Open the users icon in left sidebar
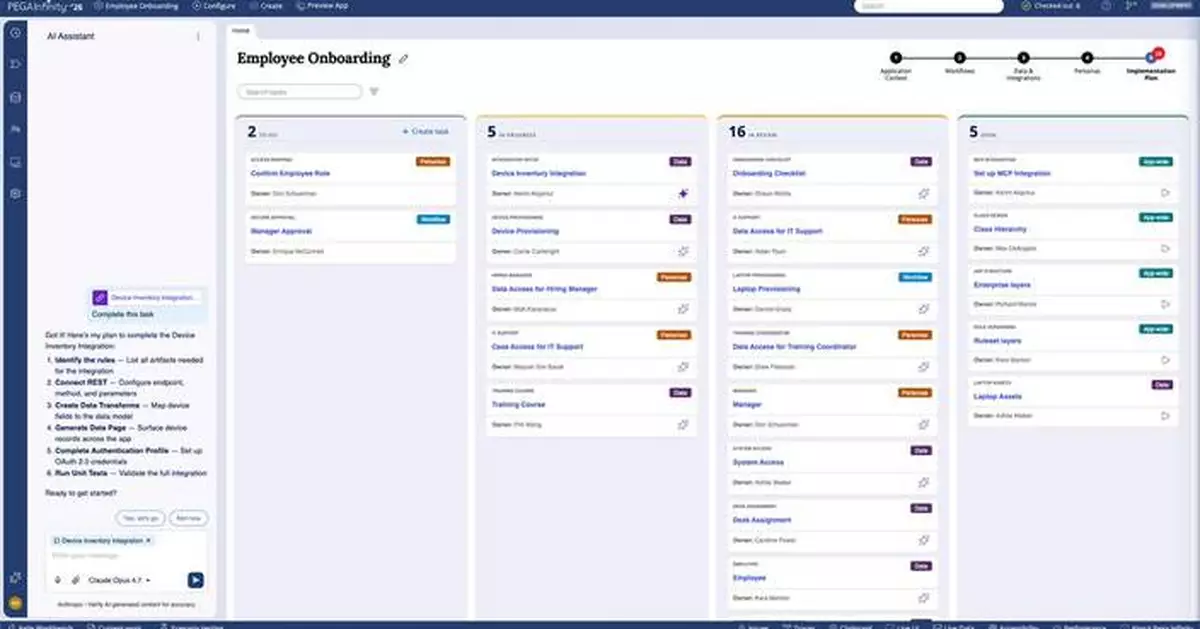The height and width of the screenshot is (629, 1200). tap(15, 129)
